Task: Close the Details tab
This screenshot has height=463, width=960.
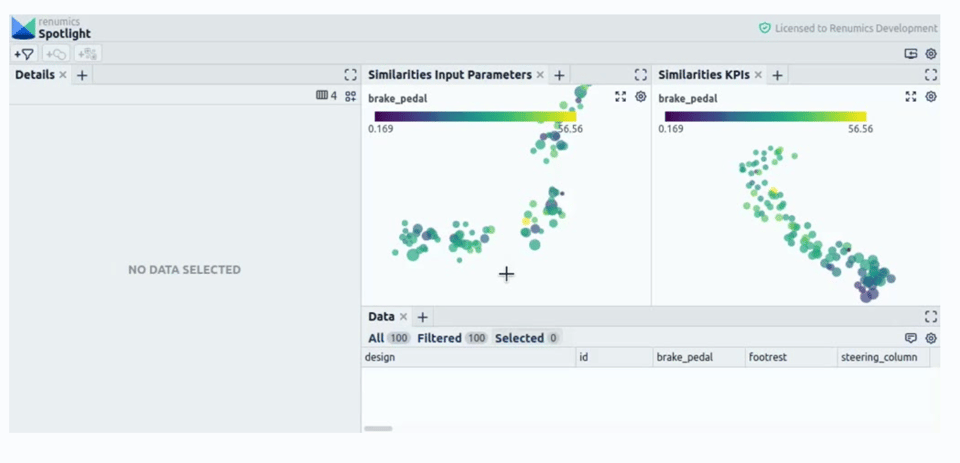Action: tap(63, 75)
